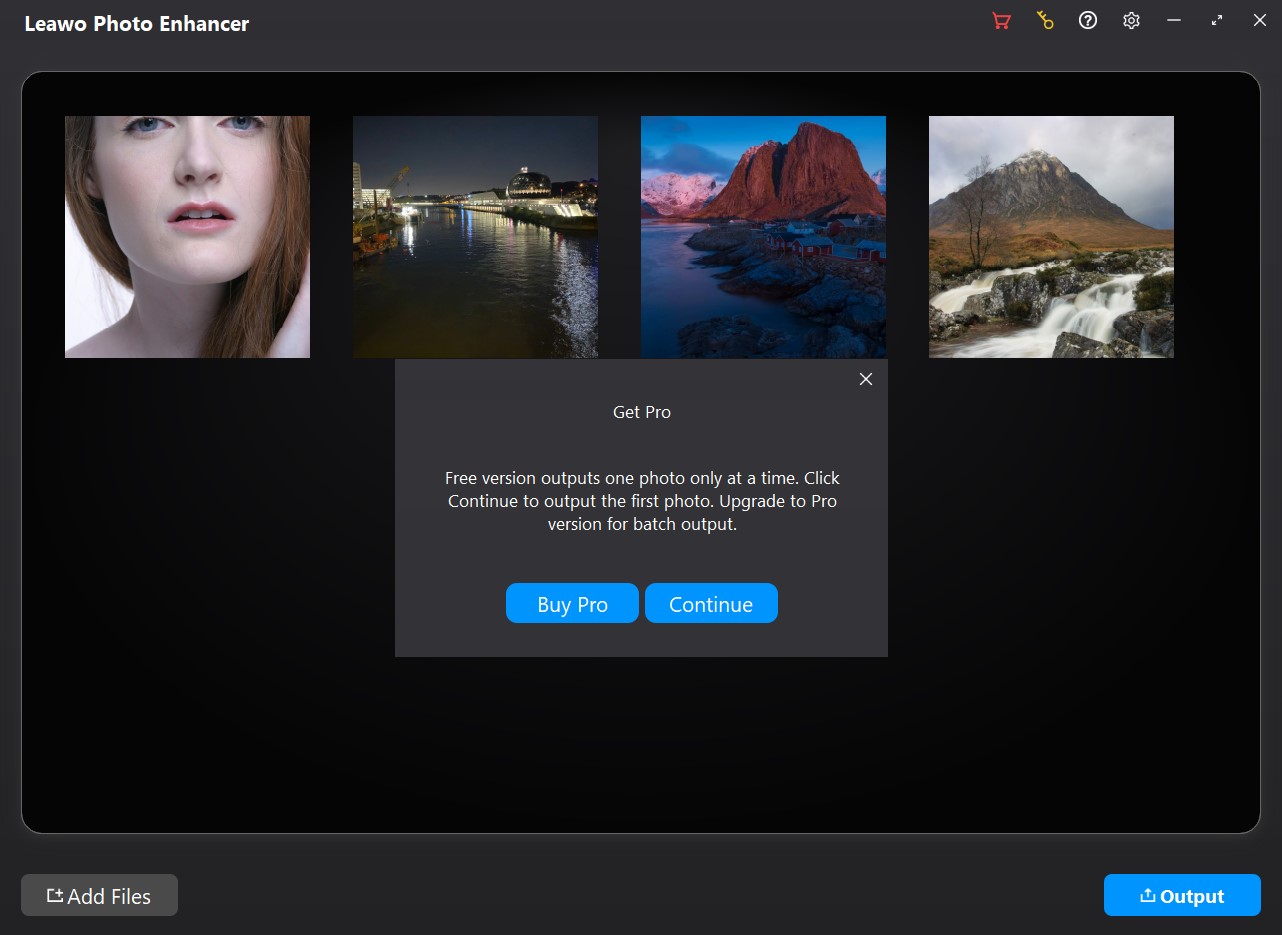Pick the waterfall mountain photo thumbnail
This screenshot has height=935, width=1282.
pos(1051,237)
